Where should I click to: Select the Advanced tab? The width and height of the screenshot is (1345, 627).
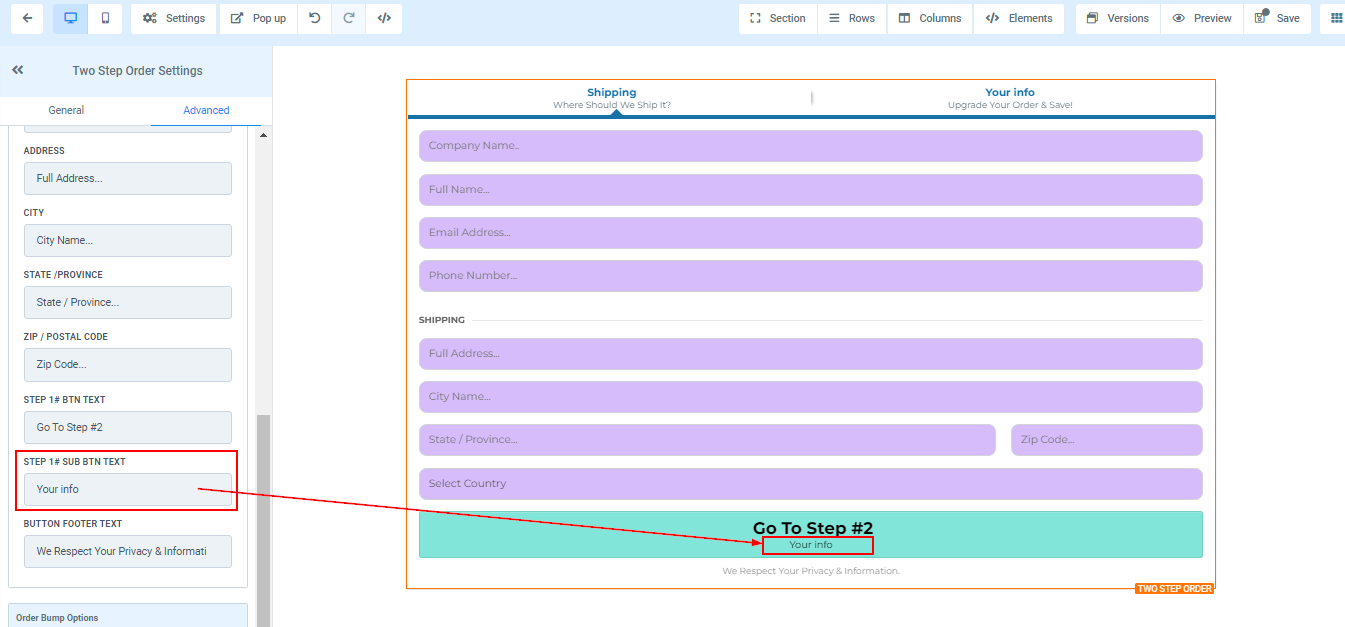click(206, 110)
